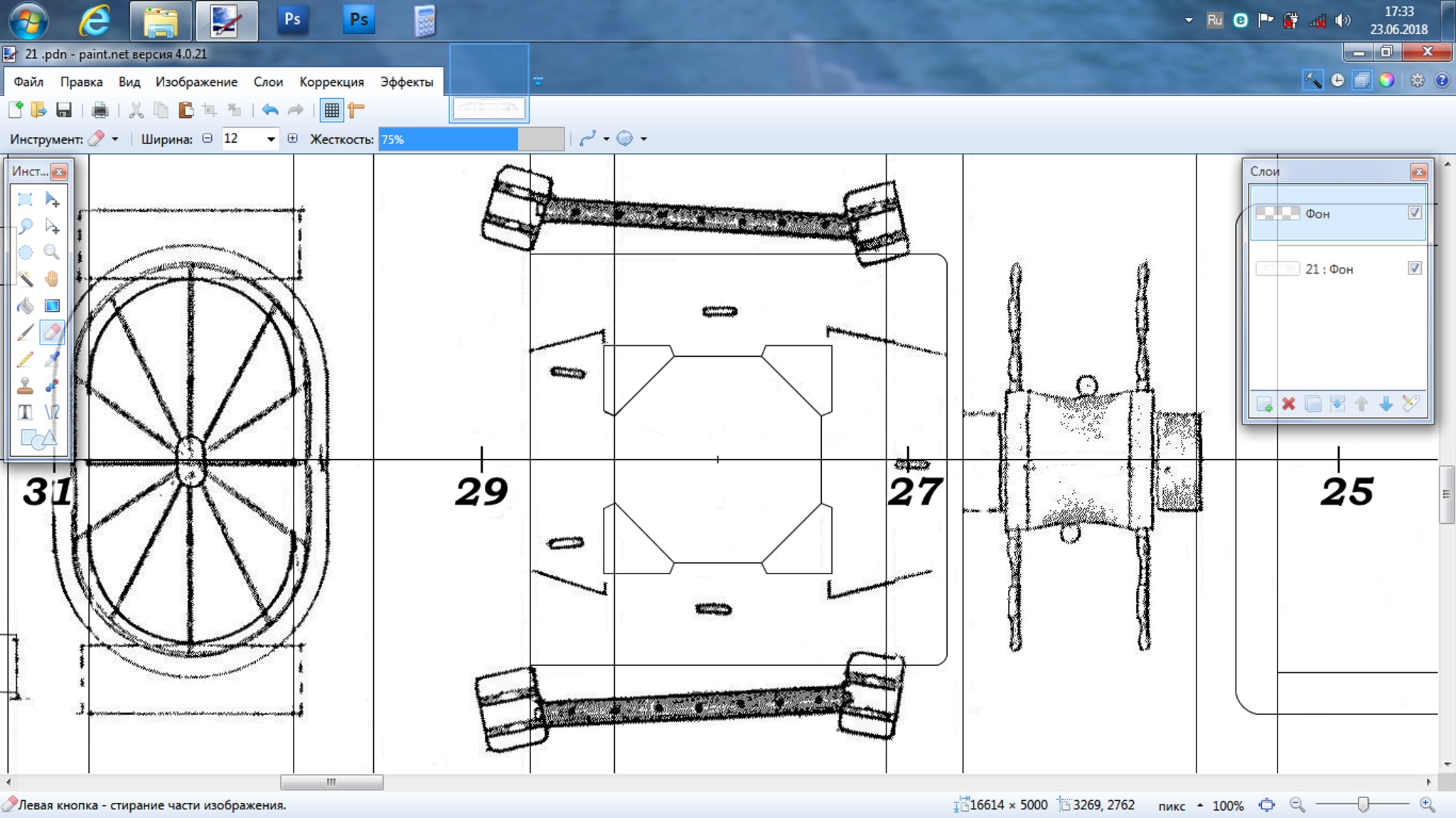The height and width of the screenshot is (818, 1456).
Task: Click zoom out magnifier in status bar
Action: (1297, 804)
